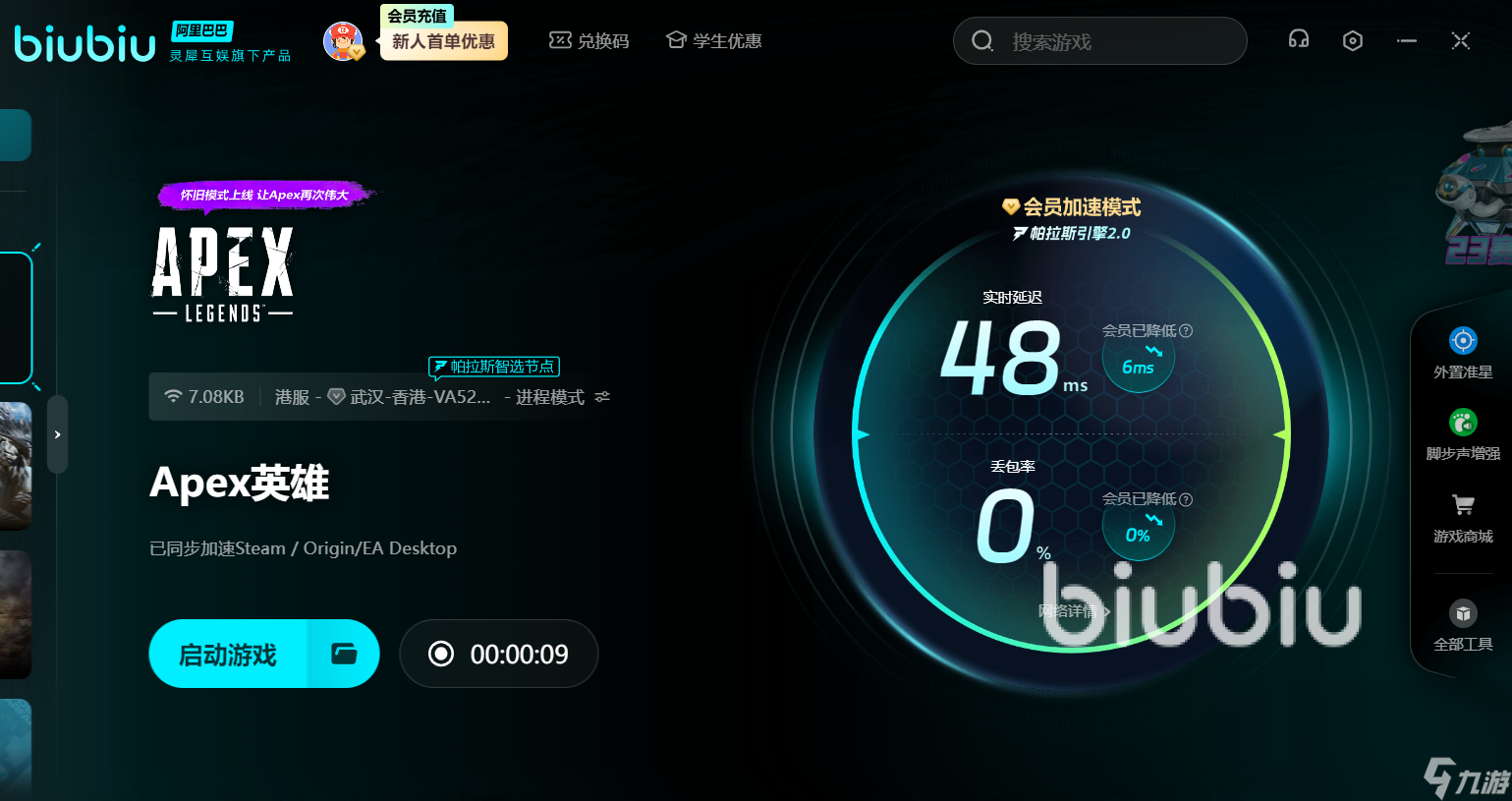Click the 0% packet loss reduction badge
The image size is (1512, 801).
[x=1139, y=531]
